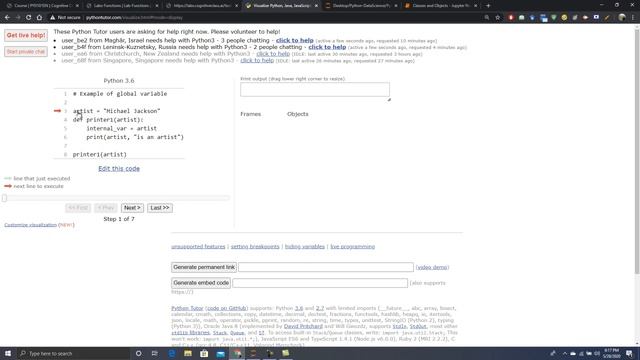
Task: Focus the permanent link text field
Action: [x=326, y=267]
